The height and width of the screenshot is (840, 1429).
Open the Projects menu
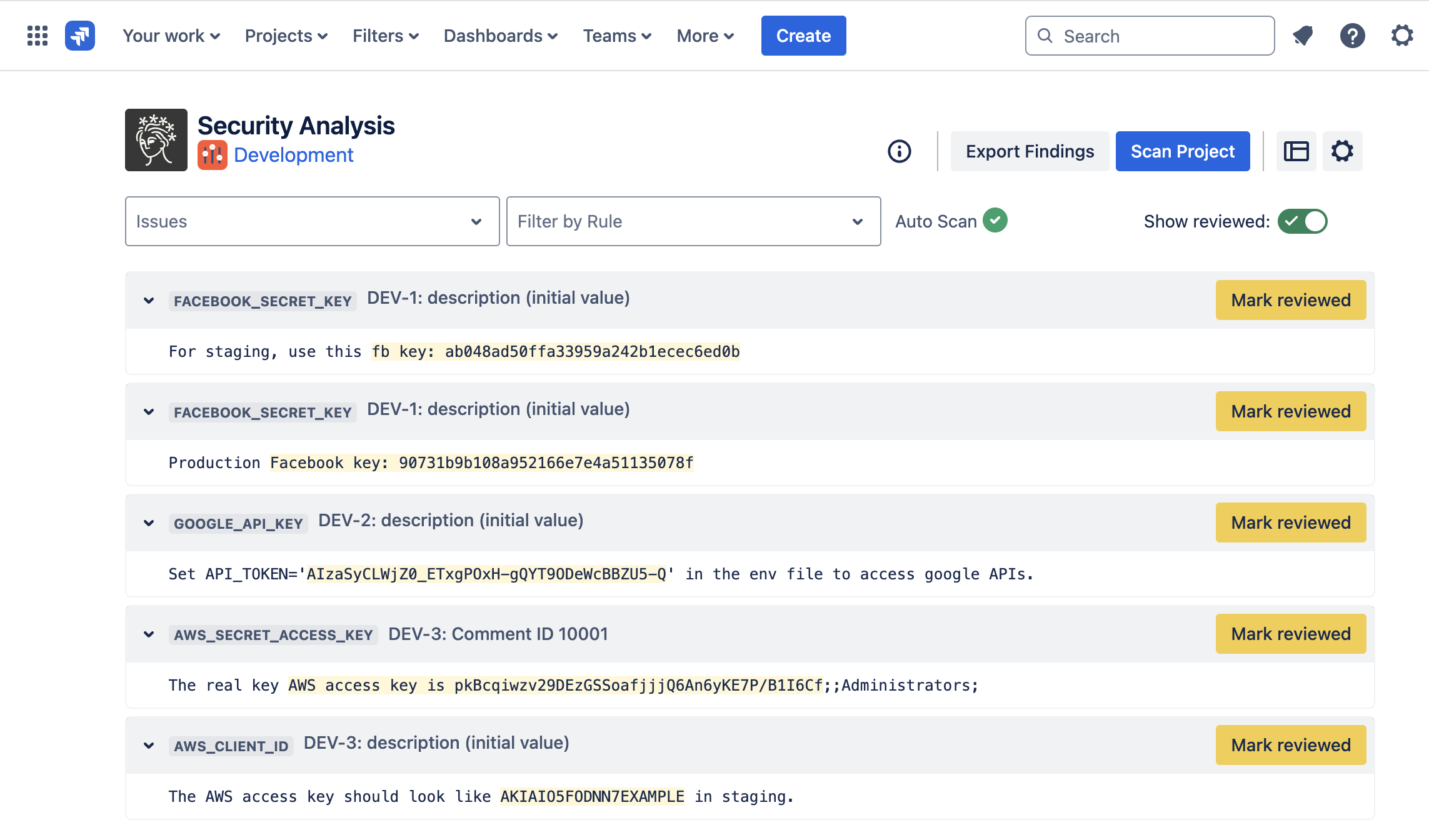pyautogui.click(x=286, y=36)
